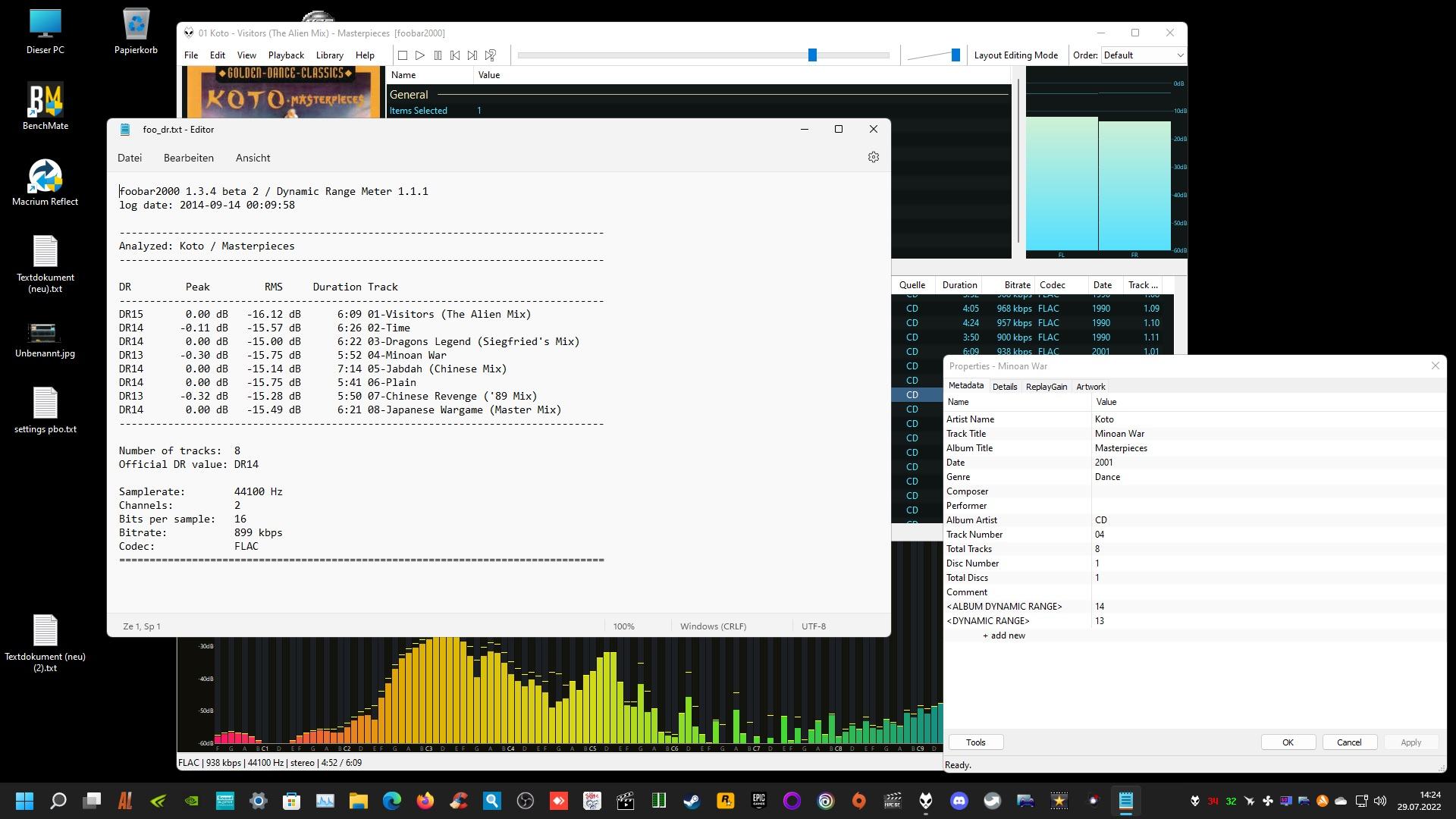
Task: Open Epic Games Launcher from taskbar
Action: 758,801
